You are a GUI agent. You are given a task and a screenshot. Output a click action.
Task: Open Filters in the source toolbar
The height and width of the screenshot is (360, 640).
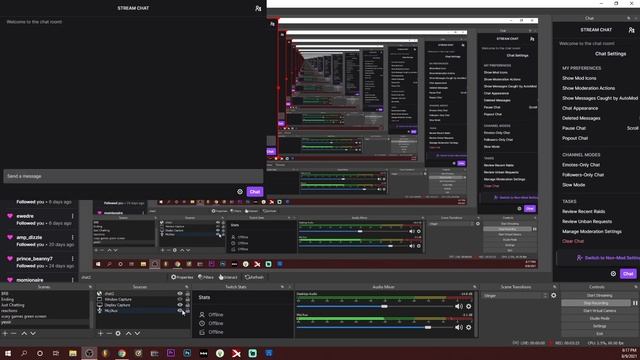coord(206,277)
